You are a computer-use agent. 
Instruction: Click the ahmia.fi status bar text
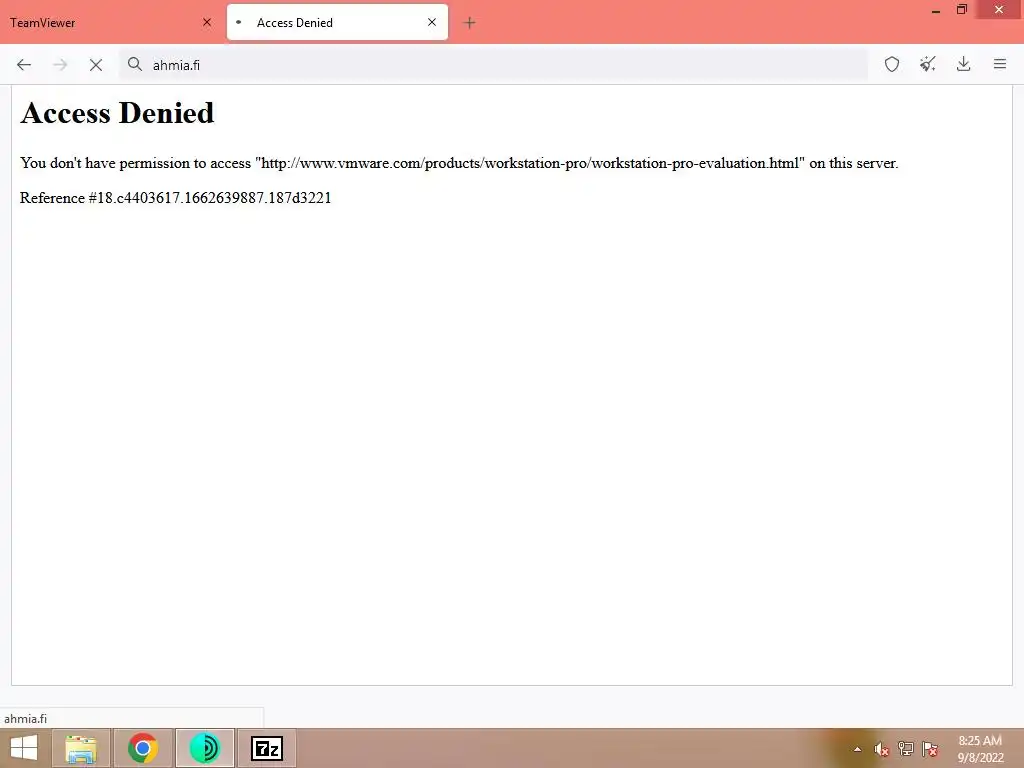[25, 718]
